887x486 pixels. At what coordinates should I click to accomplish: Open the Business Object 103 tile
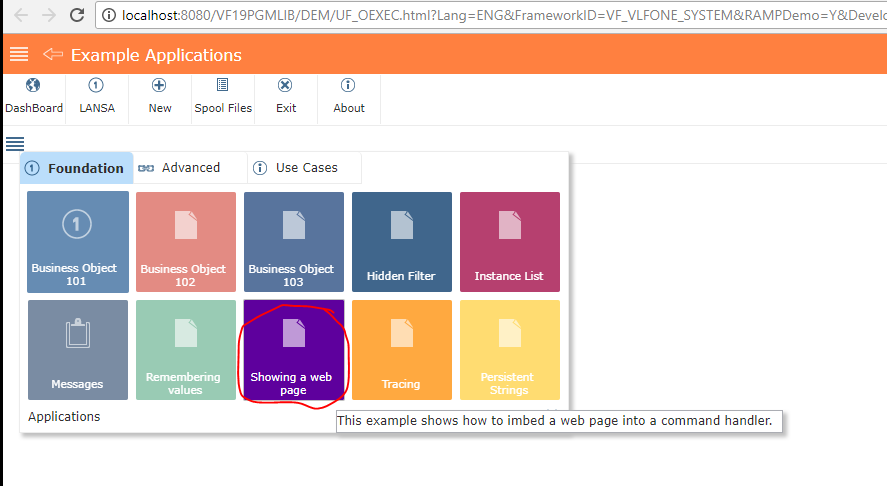(x=294, y=242)
